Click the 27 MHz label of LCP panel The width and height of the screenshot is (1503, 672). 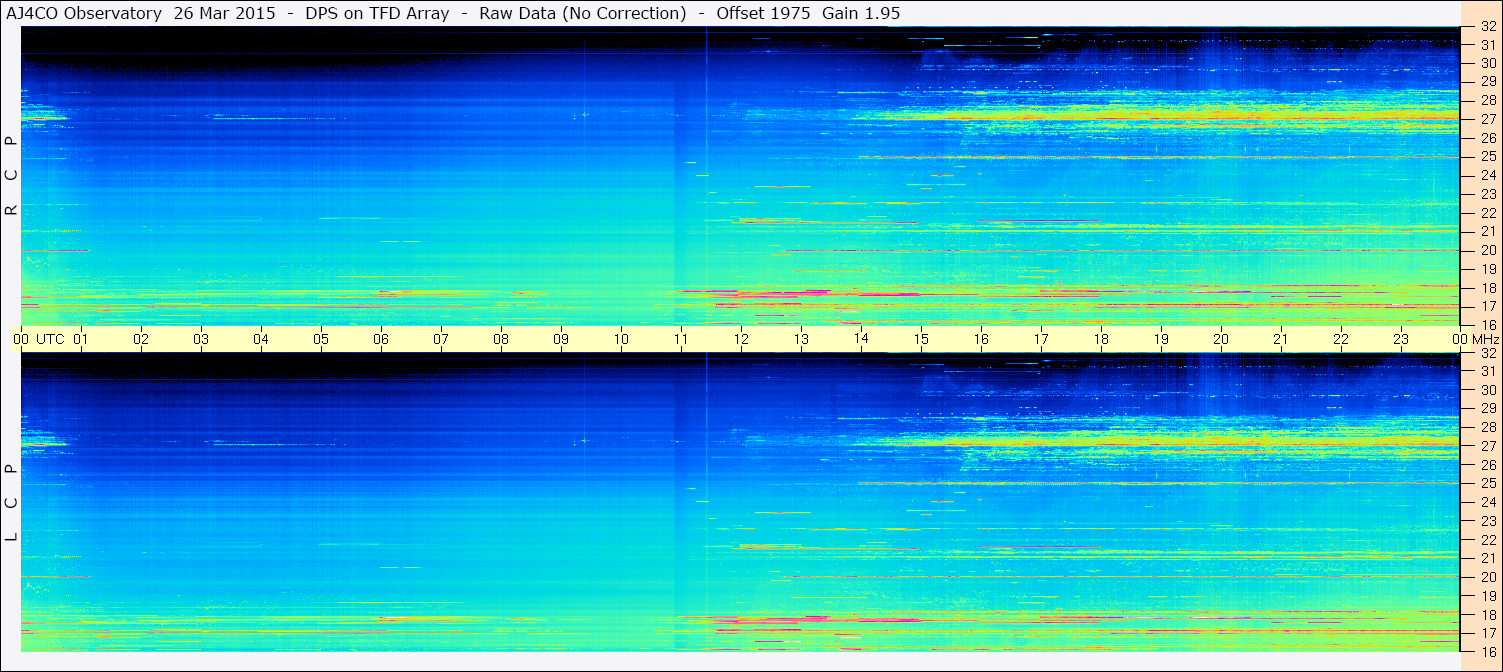tap(1488, 446)
